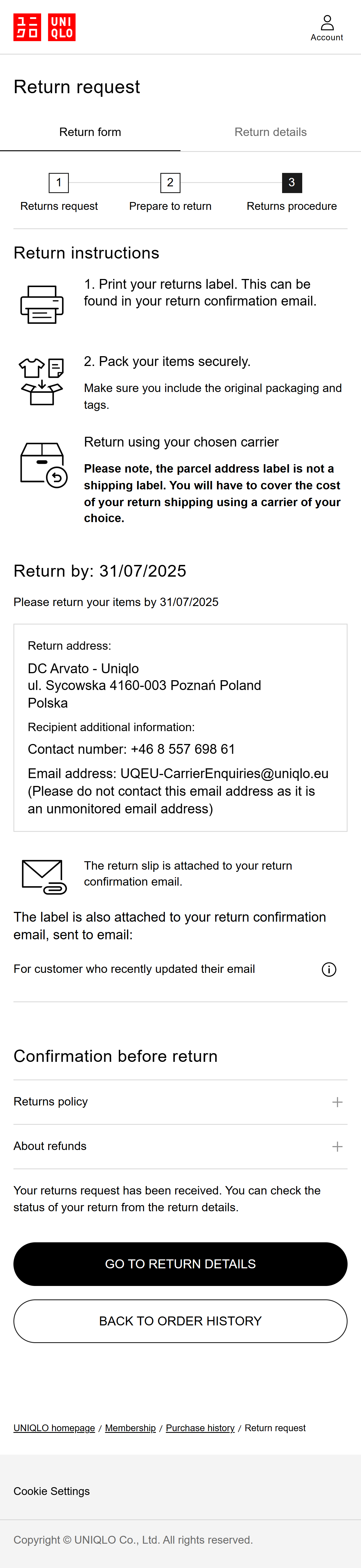Open Cookie Settings in footer
Screen dimensions: 361x1568
click(52, 1491)
